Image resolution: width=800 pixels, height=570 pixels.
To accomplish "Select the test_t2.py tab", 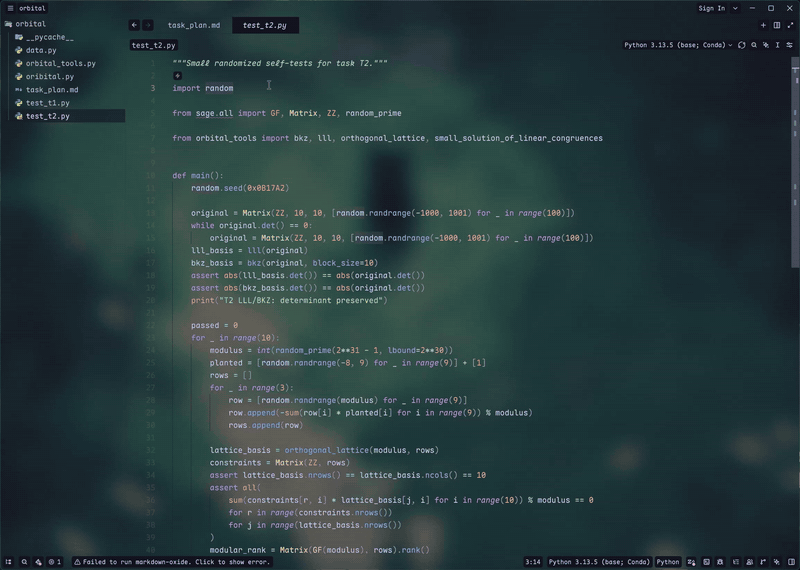I will coord(265,25).
